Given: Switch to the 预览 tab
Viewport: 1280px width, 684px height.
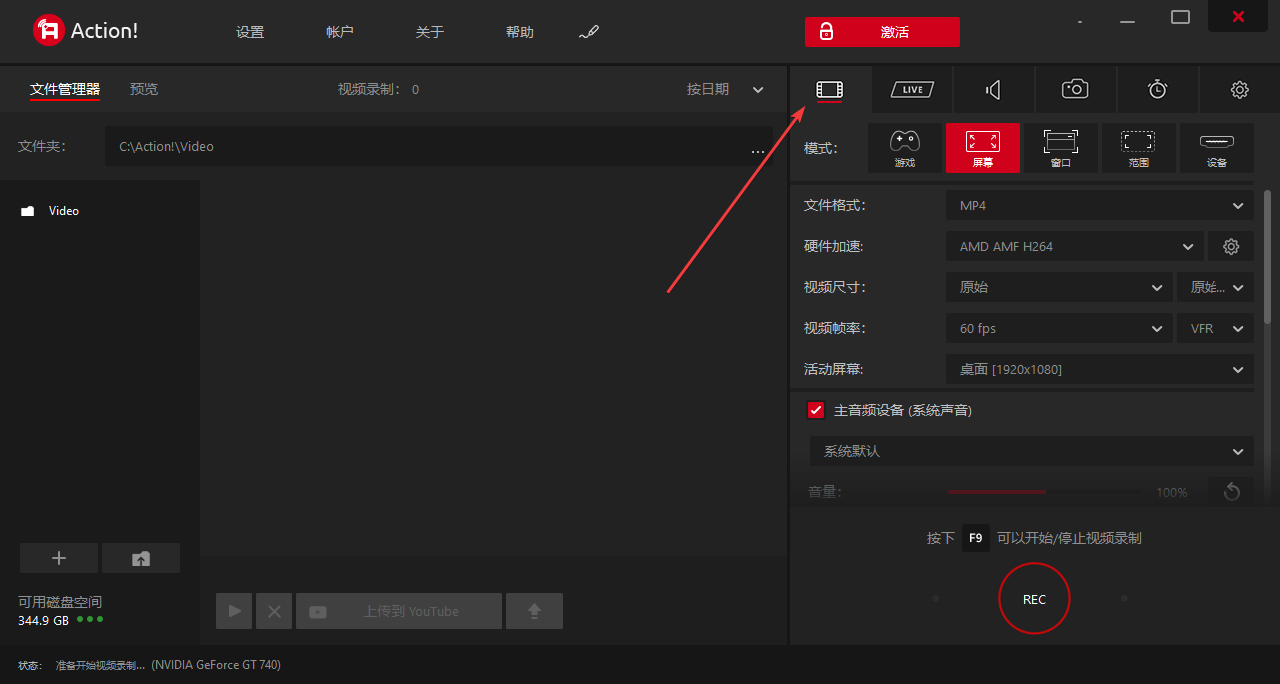Looking at the screenshot, I should [x=144, y=89].
